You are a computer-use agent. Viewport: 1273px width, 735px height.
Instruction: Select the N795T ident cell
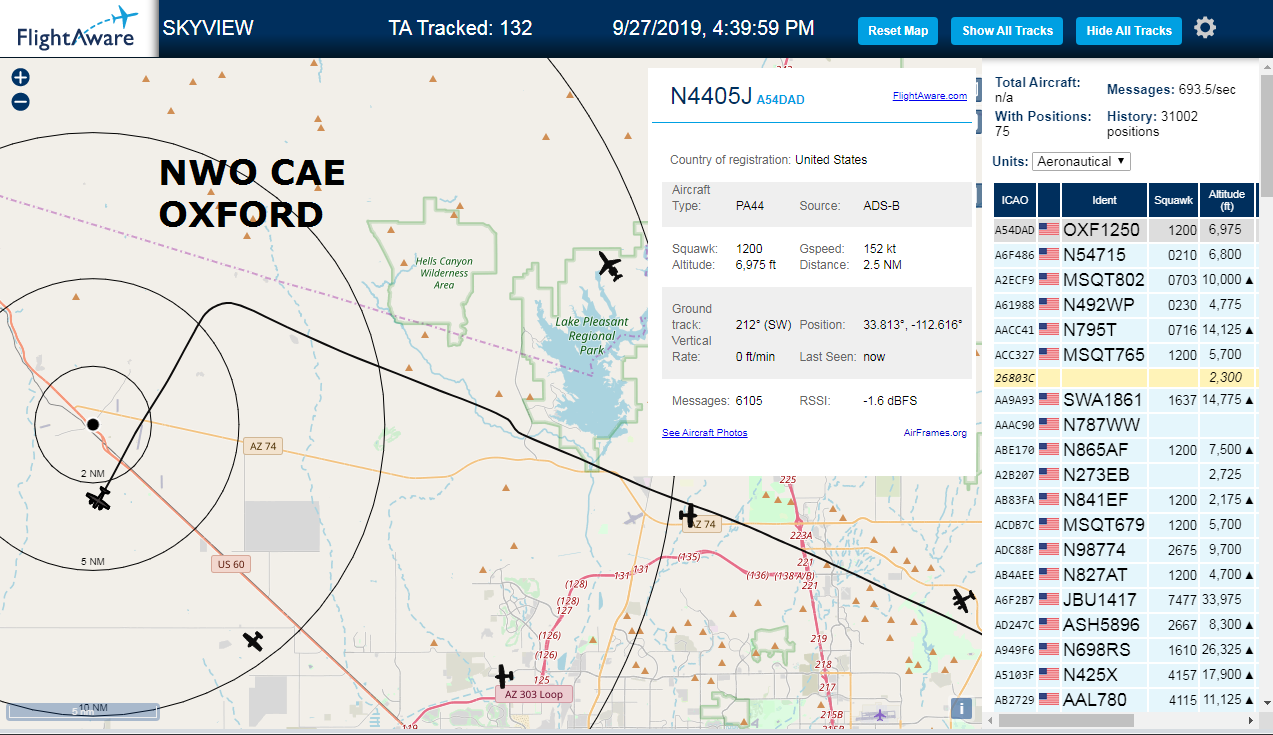[1104, 329]
